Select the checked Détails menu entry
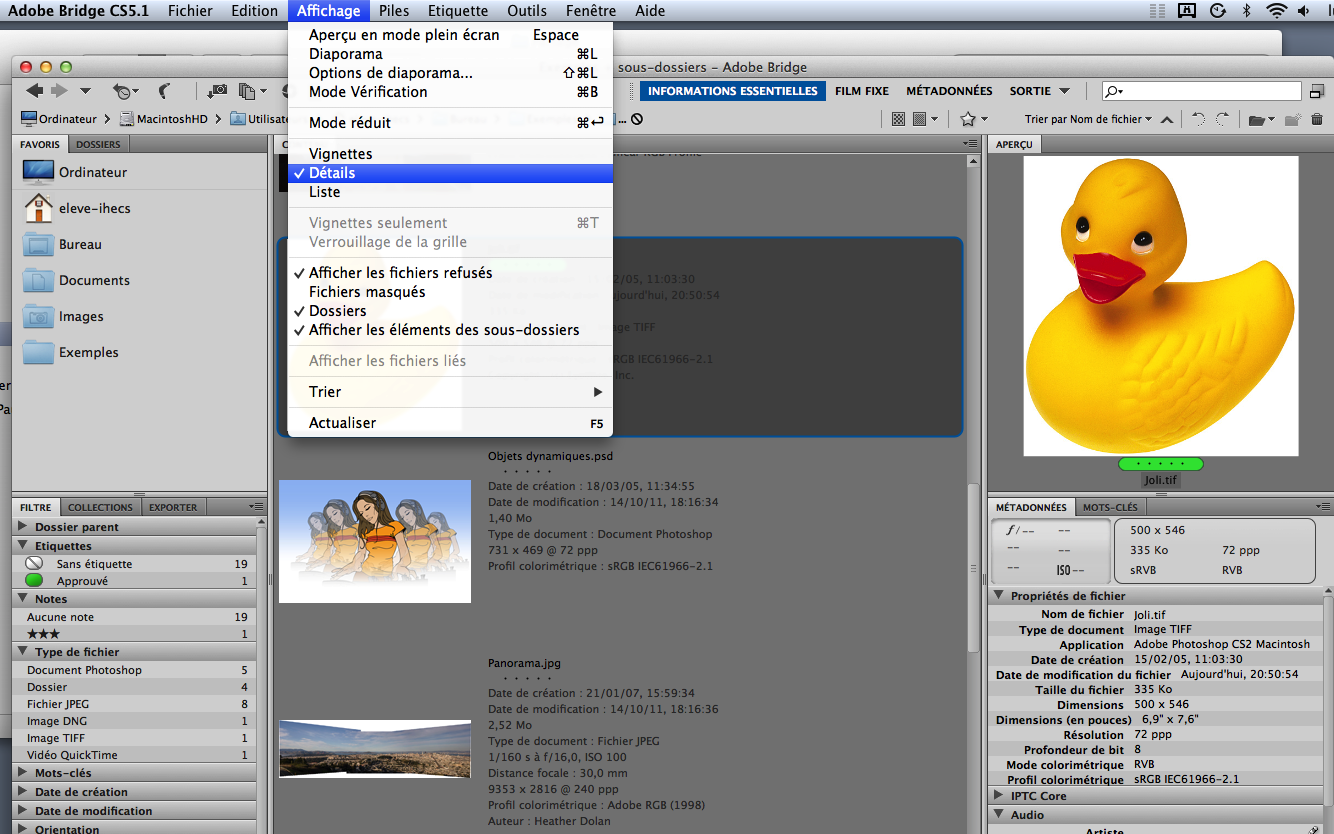Screen dimensions: 1334x834 tap(450, 173)
